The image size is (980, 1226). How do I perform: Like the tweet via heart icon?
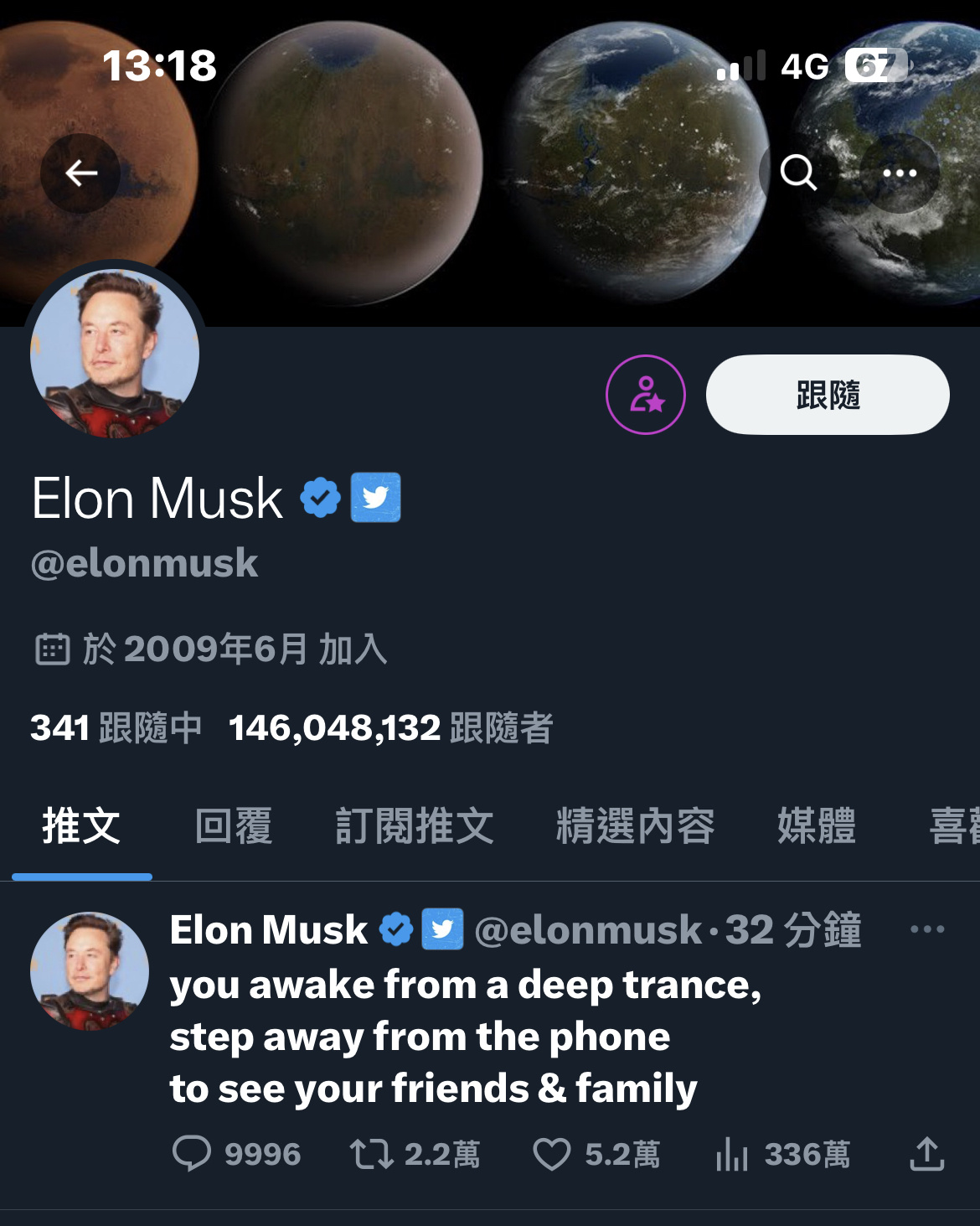click(552, 1154)
